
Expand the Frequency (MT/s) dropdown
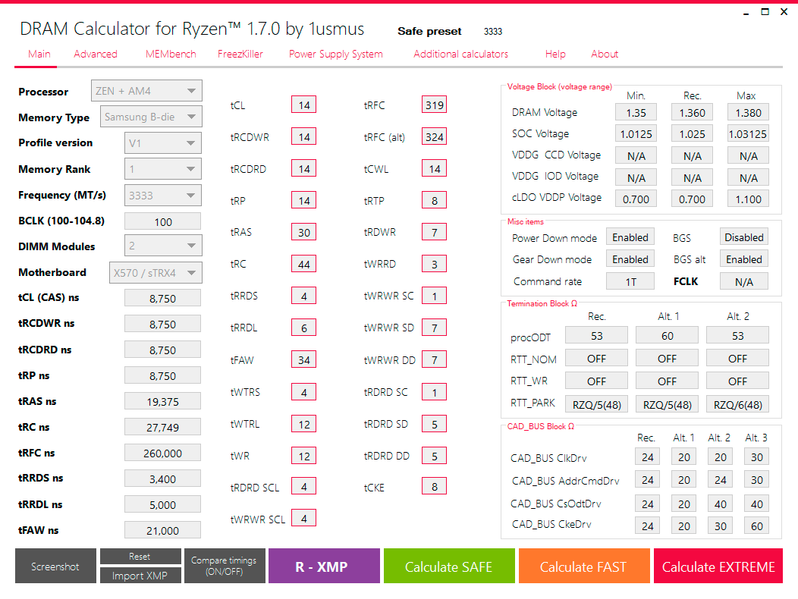[163, 195]
